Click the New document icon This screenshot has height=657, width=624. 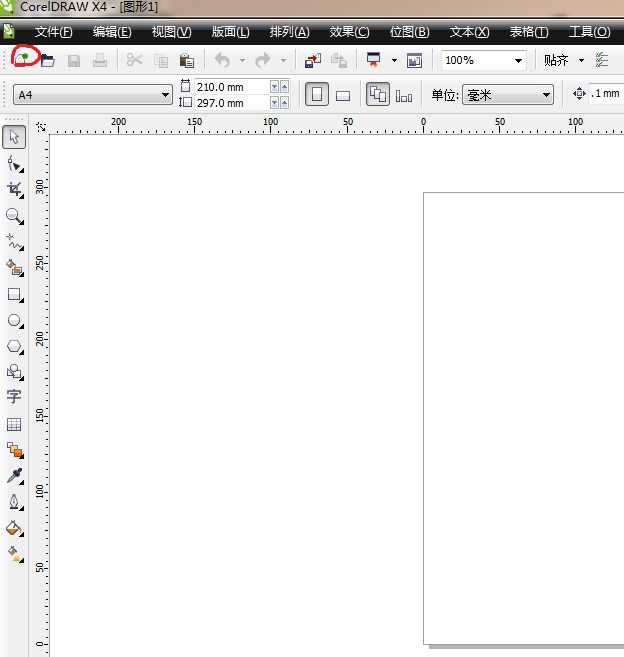23,60
